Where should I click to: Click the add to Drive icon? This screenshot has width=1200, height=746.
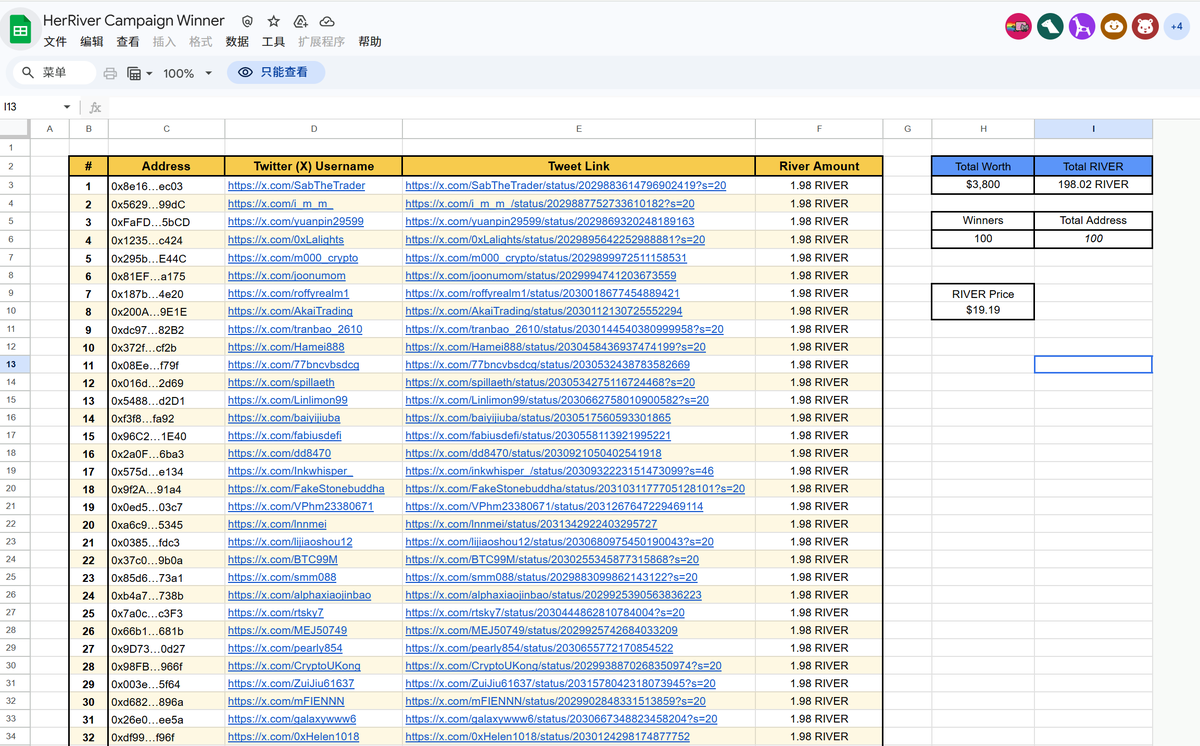[x=300, y=21]
